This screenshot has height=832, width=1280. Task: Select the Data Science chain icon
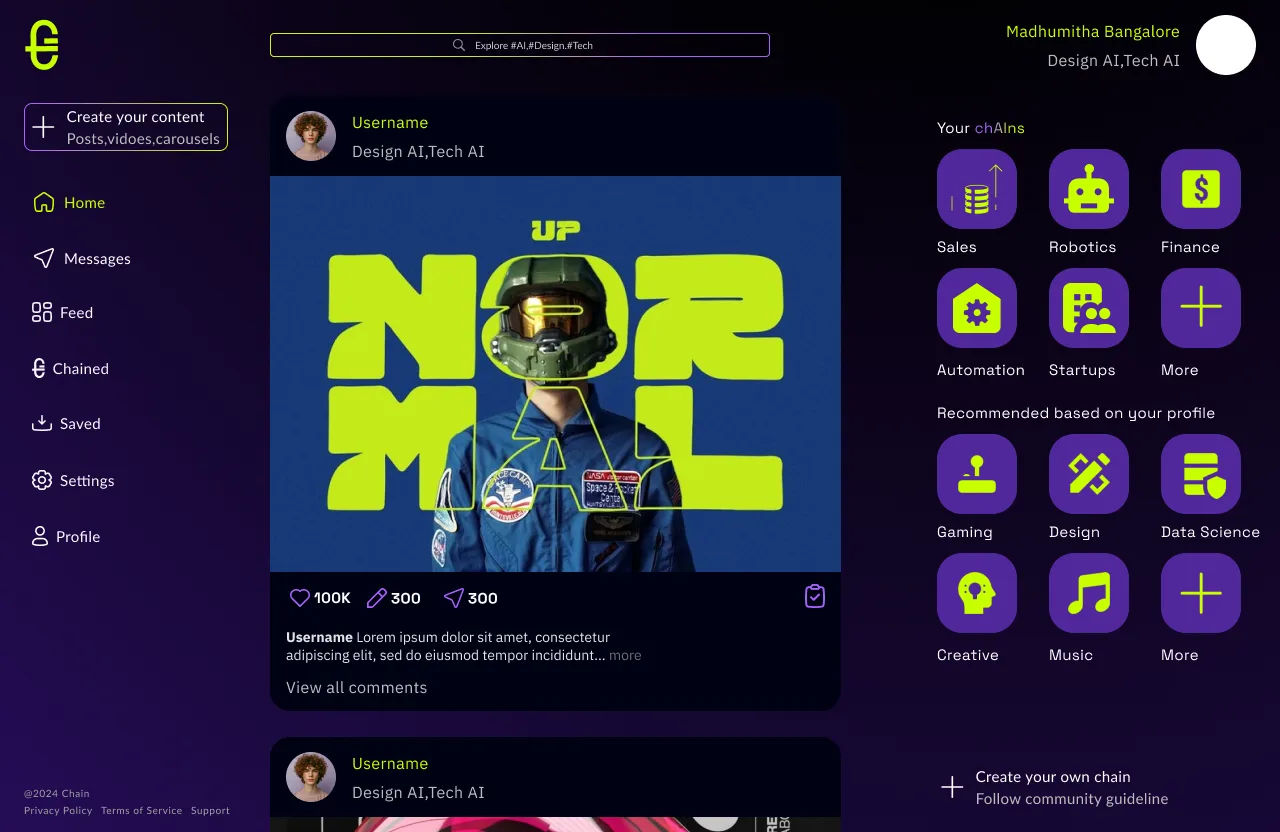click(1200, 474)
